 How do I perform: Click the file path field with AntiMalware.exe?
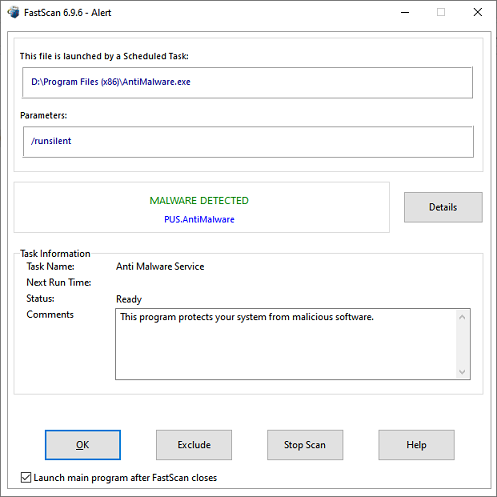pos(247,82)
